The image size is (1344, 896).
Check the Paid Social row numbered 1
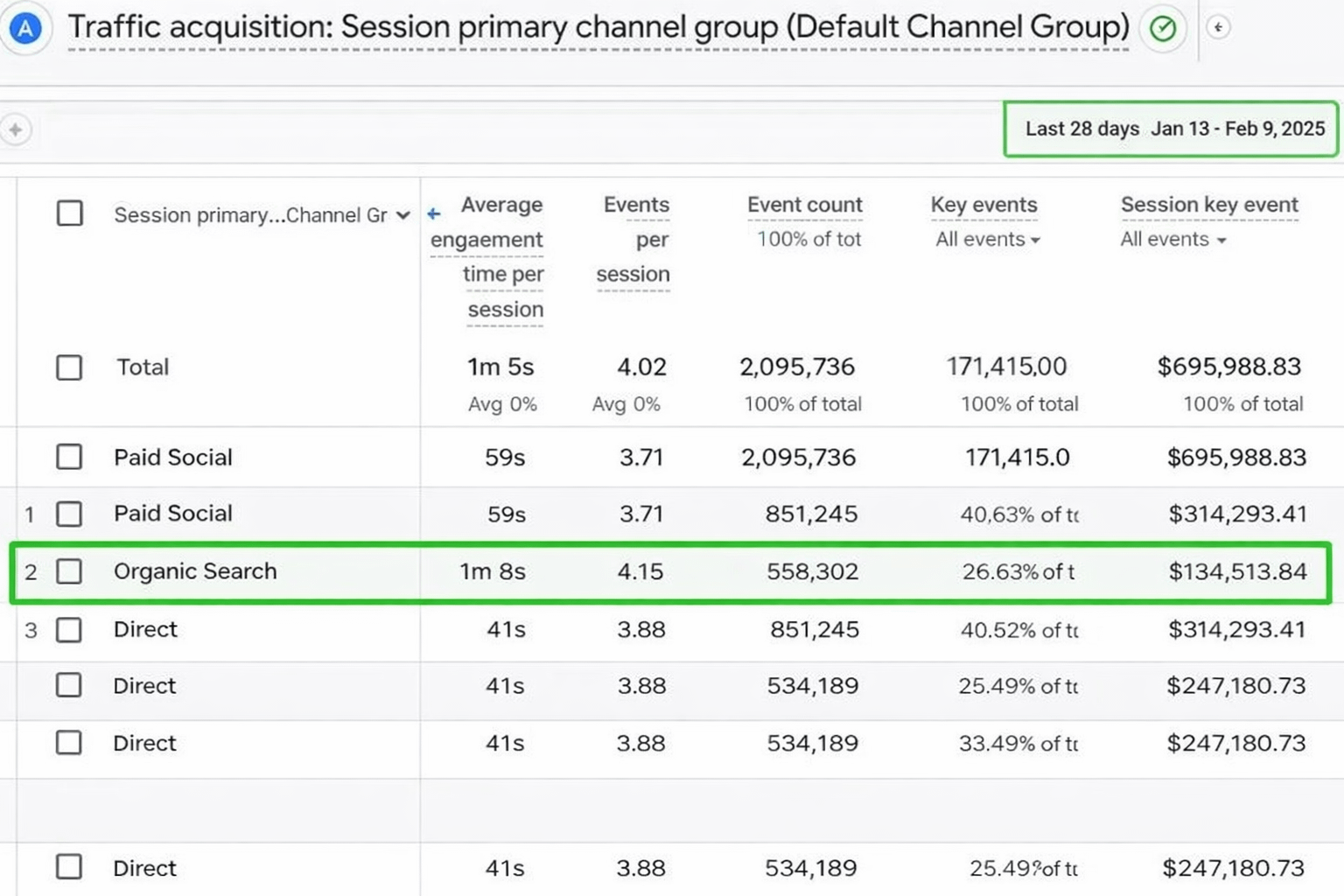click(x=69, y=514)
